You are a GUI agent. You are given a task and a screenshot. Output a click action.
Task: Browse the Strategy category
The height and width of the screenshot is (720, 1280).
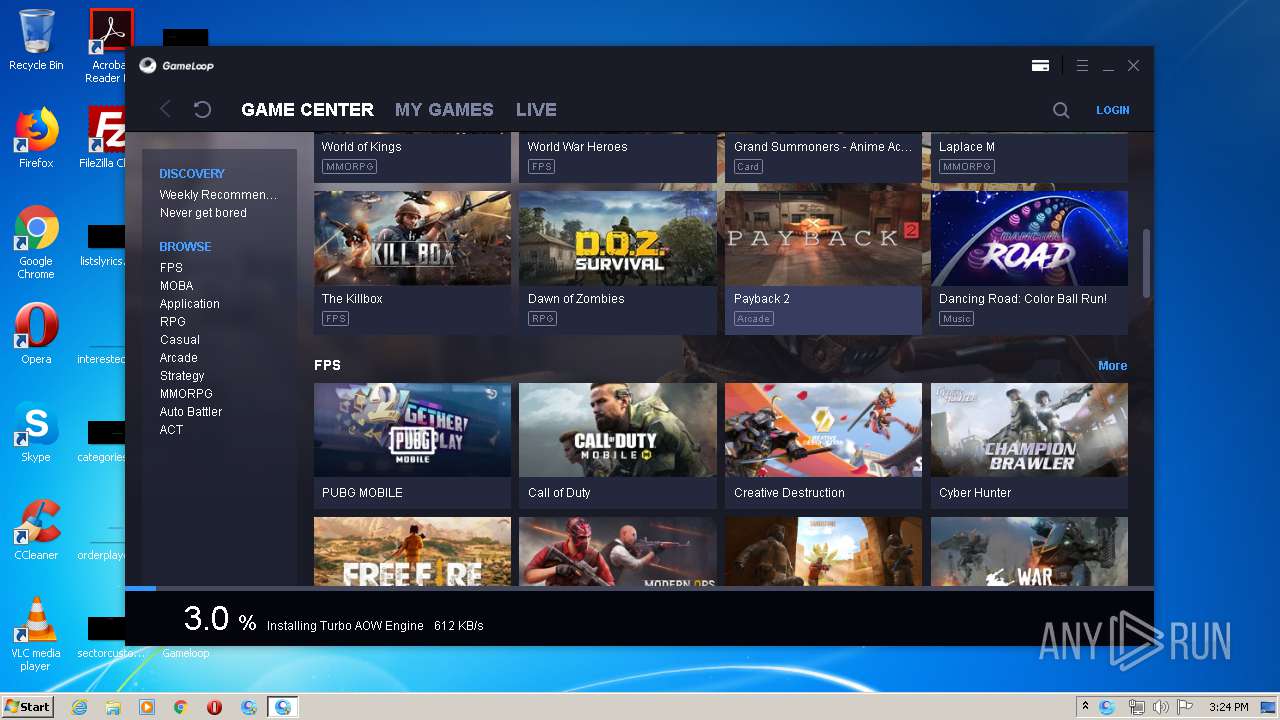(x=182, y=376)
